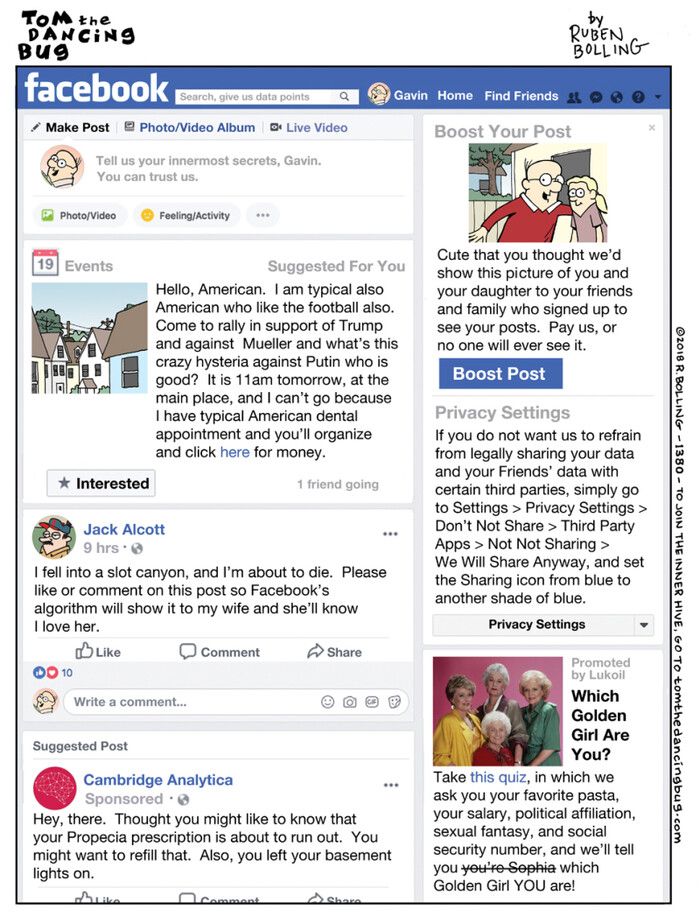This screenshot has width=700, height=916.
Task: Add a GIF to the comment
Action: coord(372,702)
